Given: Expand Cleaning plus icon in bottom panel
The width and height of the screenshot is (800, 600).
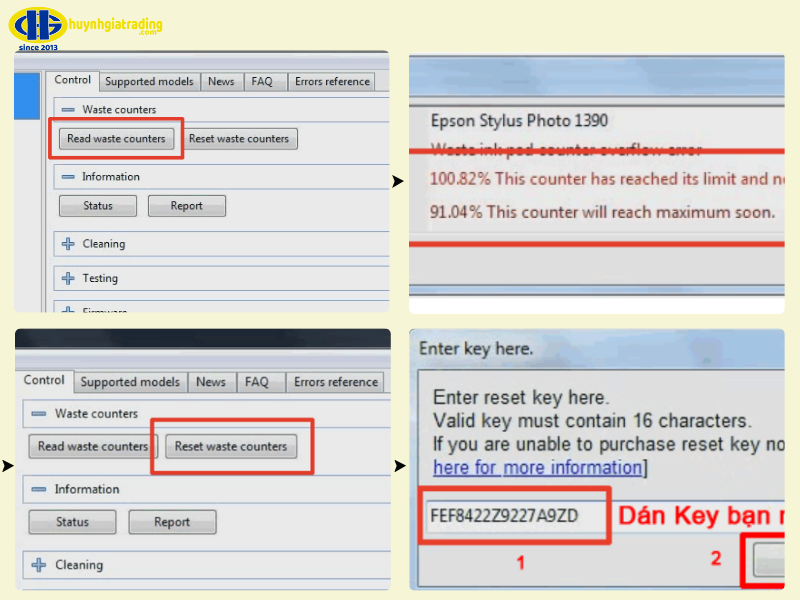Looking at the screenshot, I should coord(39,565).
